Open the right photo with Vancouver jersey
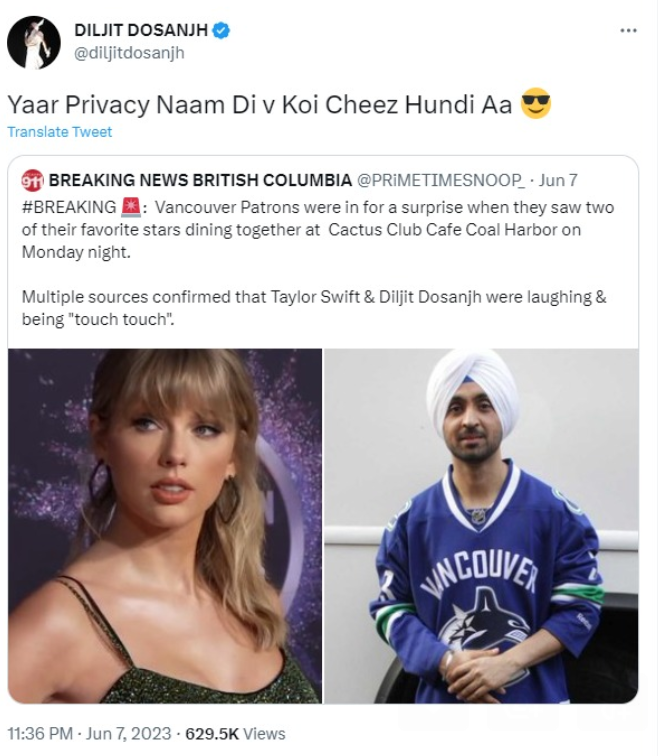658x756 pixels. tap(481, 526)
